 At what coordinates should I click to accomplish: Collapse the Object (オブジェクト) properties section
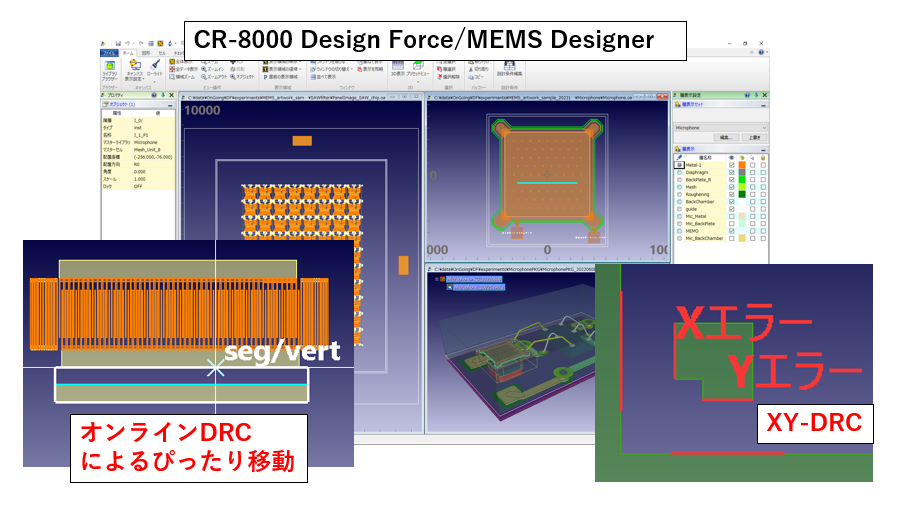pyautogui.click(x=170, y=105)
